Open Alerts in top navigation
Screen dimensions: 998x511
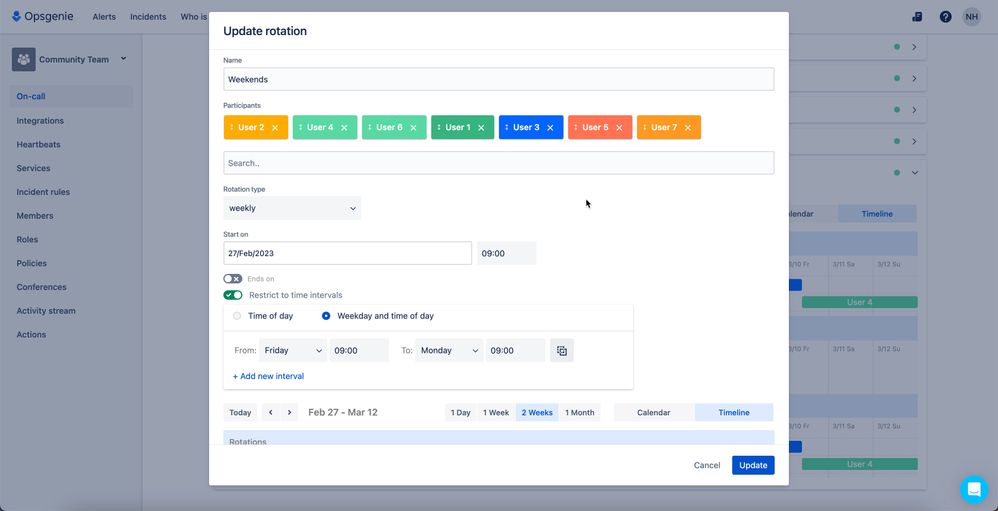point(104,17)
